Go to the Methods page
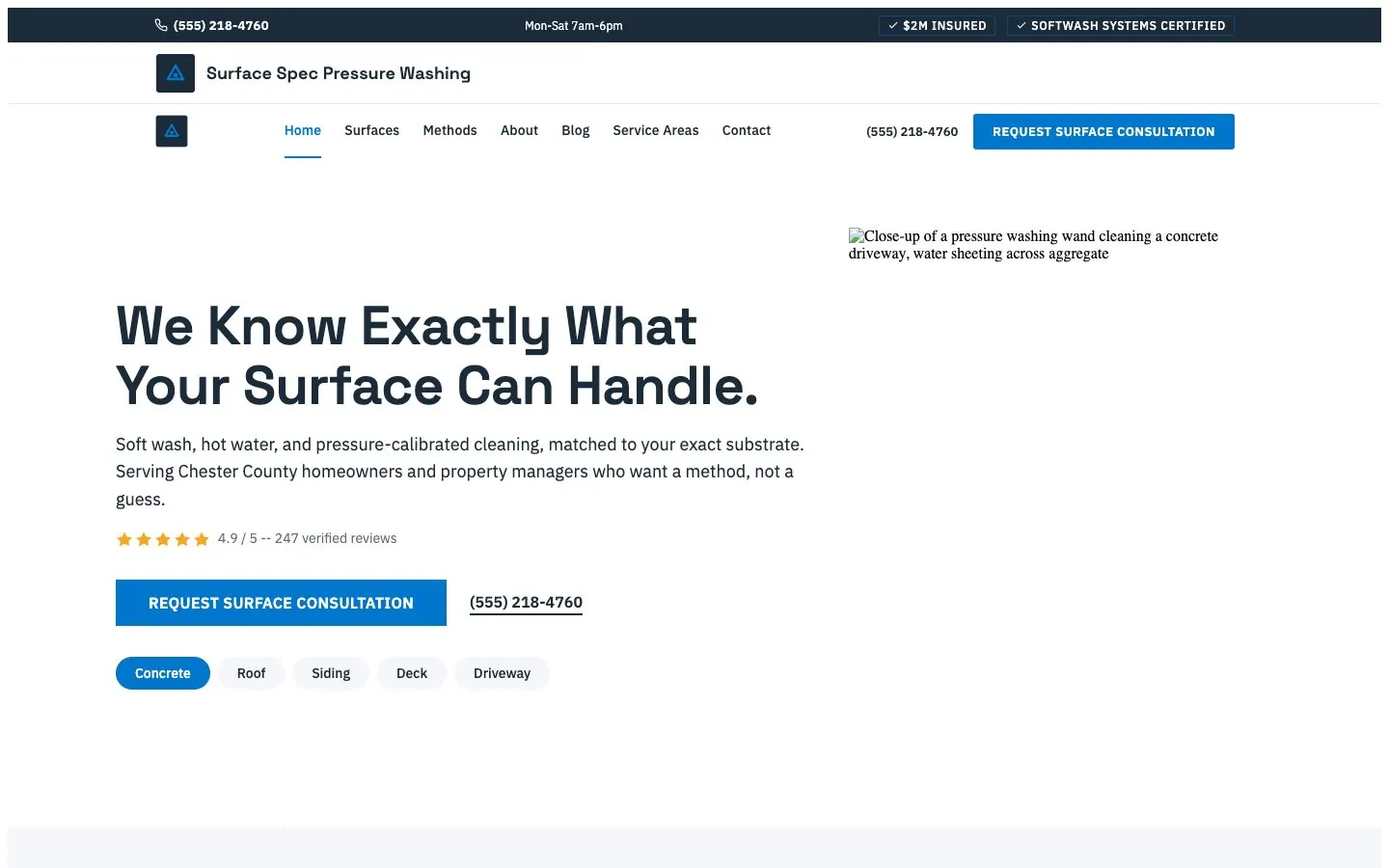1389x868 pixels. point(449,130)
